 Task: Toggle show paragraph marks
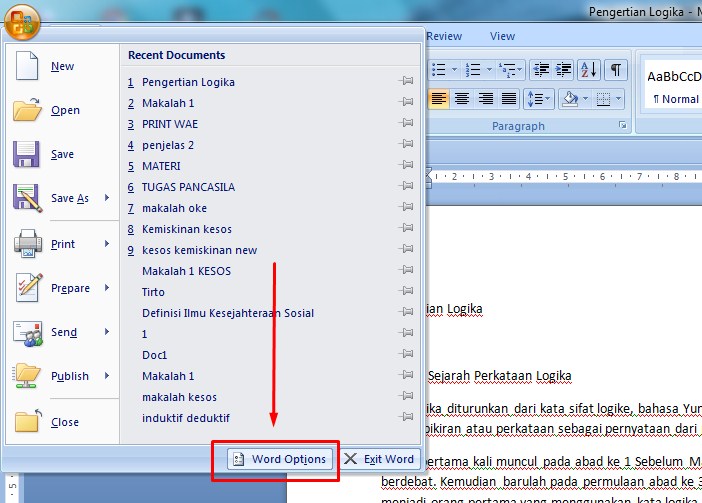click(616, 70)
